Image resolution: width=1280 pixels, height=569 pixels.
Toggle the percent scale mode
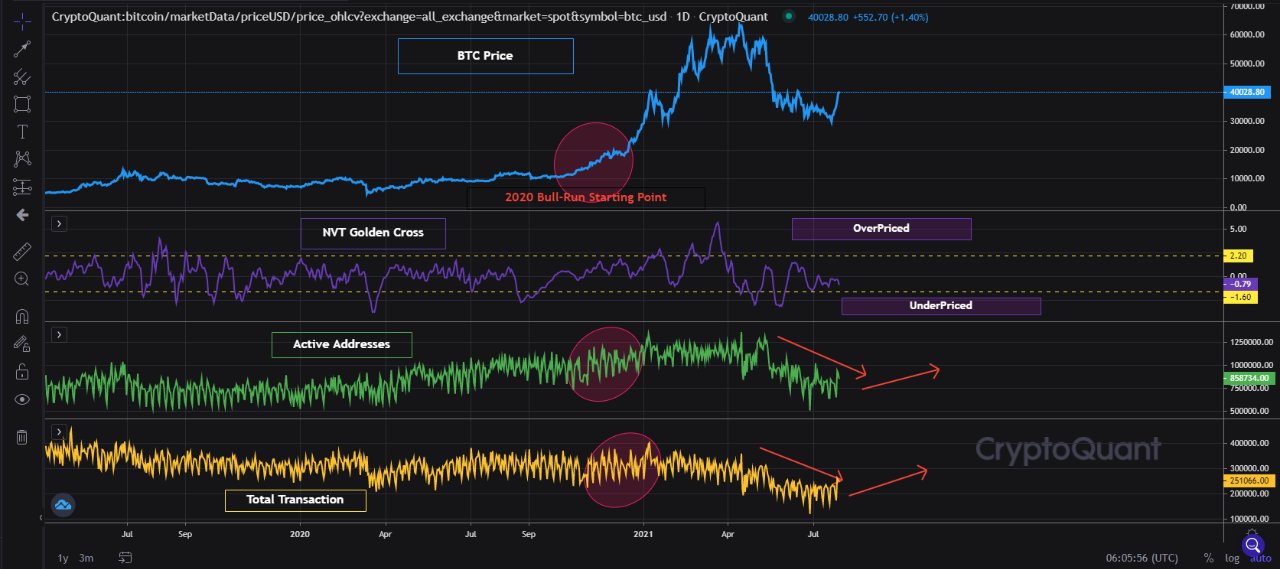[1209, 558]
